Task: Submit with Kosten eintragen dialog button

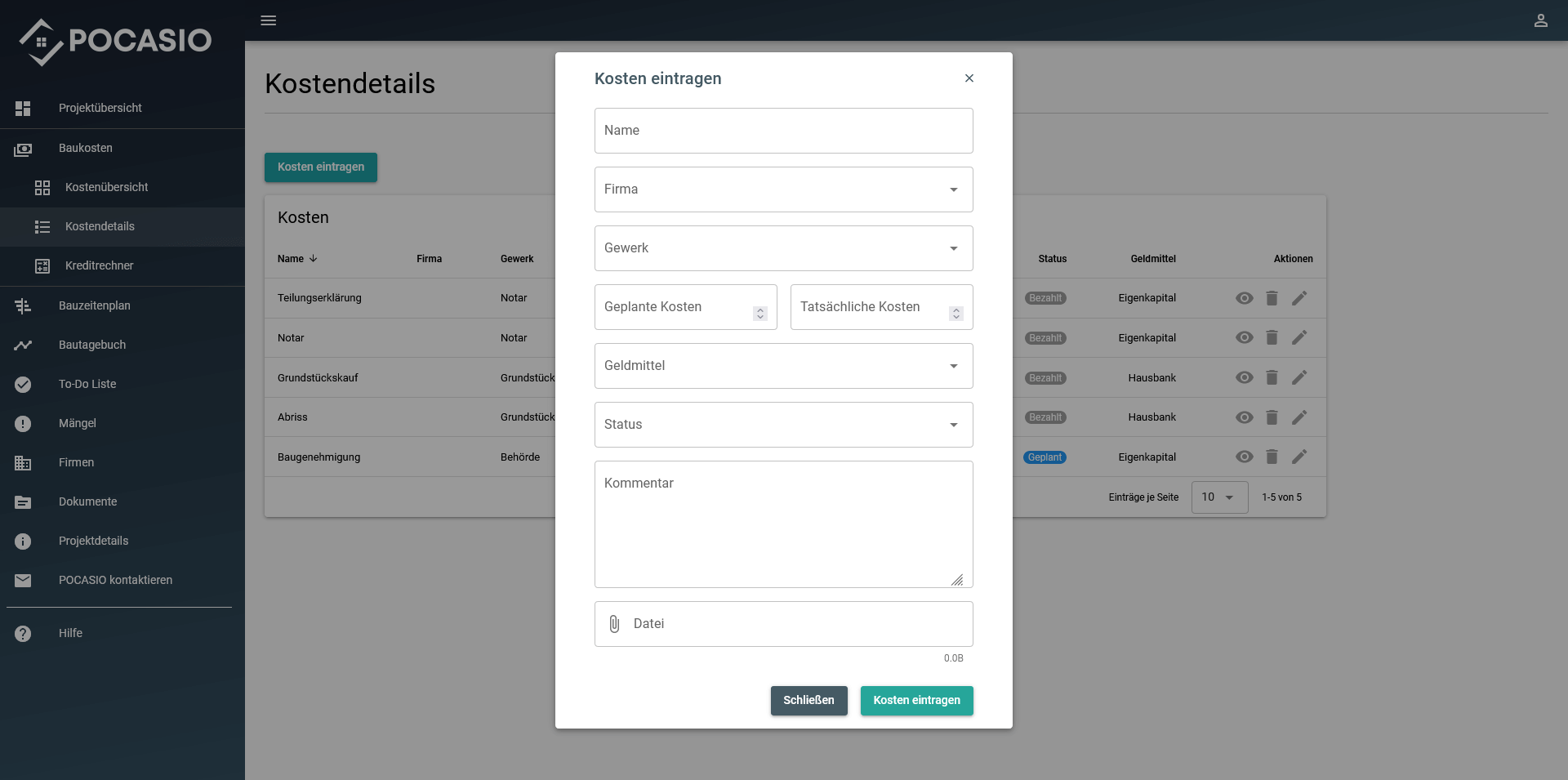Action: 916,701
